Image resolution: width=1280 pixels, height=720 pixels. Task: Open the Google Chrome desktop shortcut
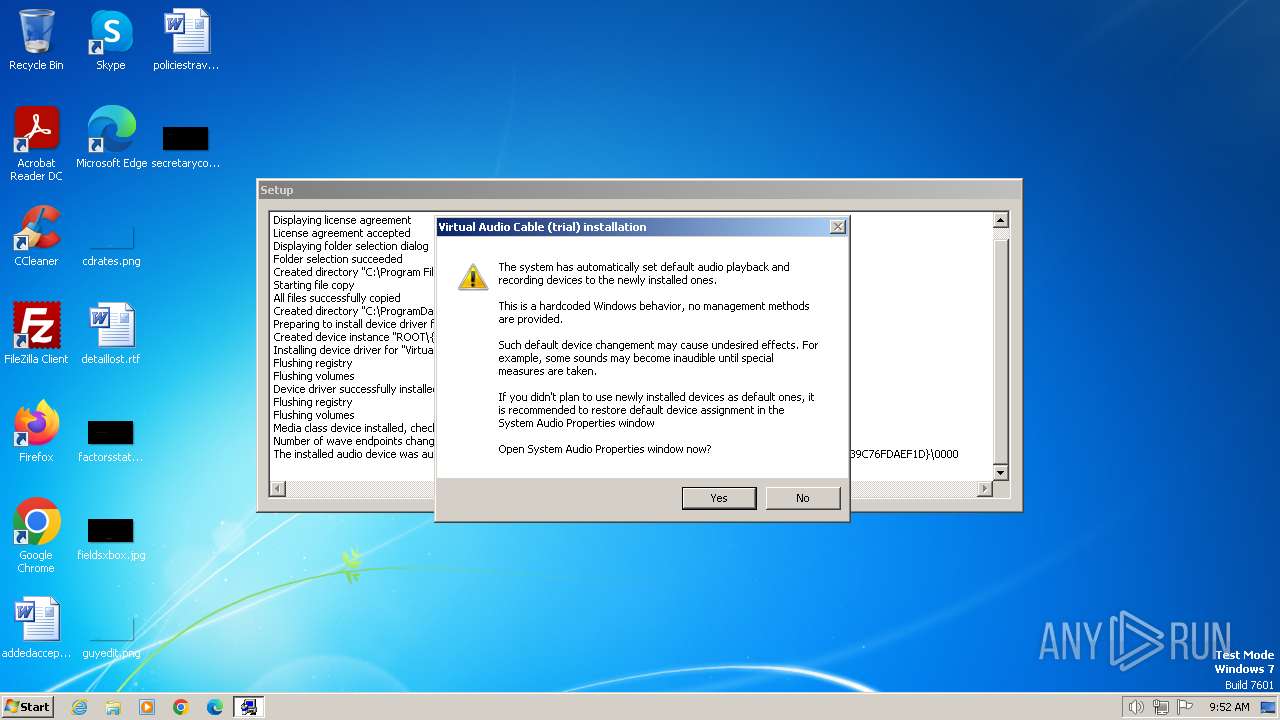[36, 536]
